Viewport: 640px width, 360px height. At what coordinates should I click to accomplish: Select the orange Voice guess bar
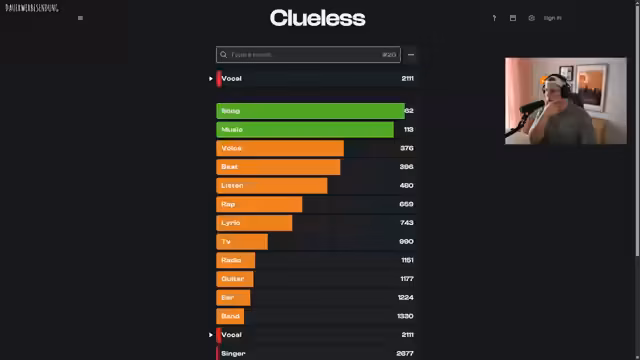coord(280,148)
